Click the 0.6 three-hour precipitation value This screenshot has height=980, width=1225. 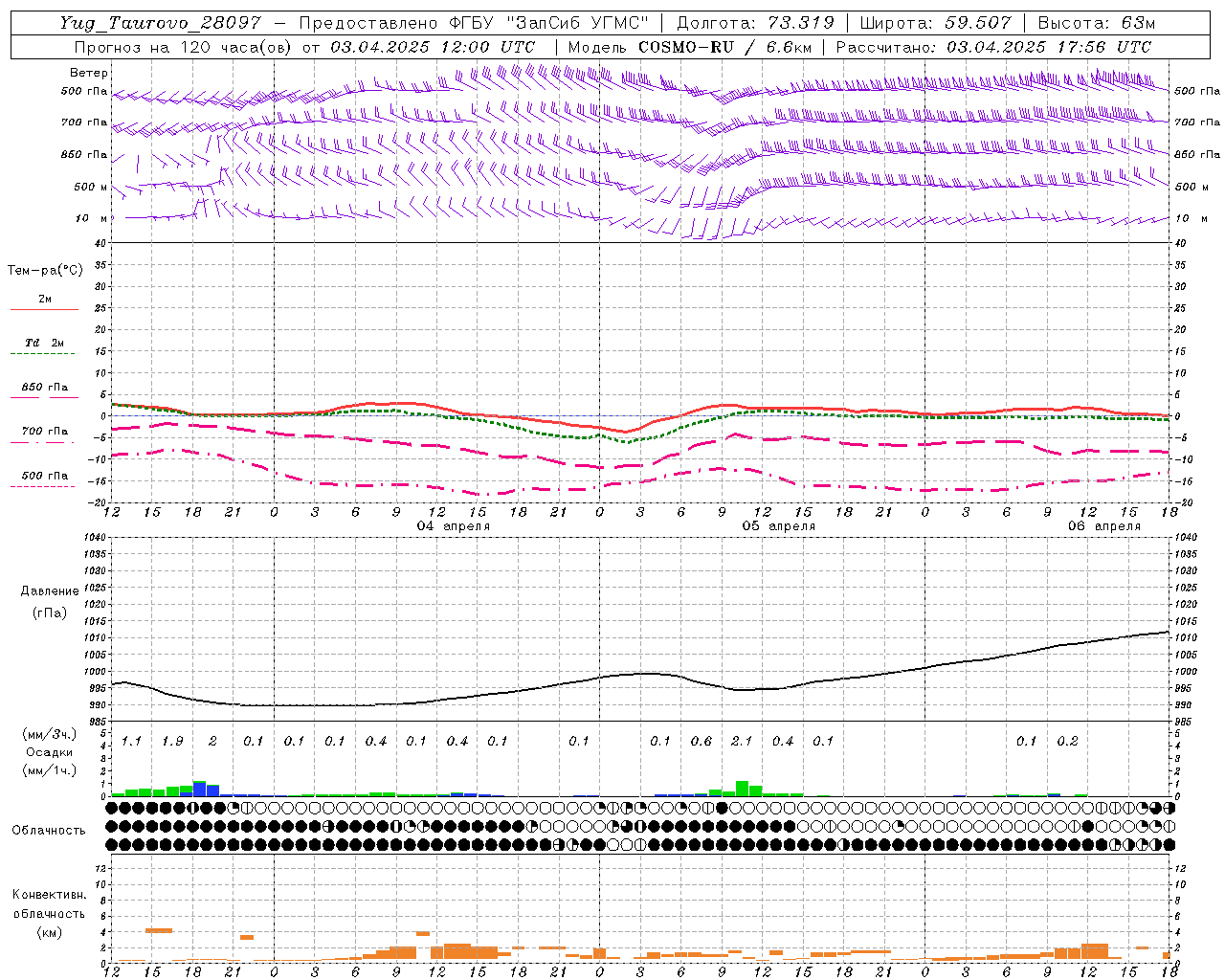click(x=701, y=742)
